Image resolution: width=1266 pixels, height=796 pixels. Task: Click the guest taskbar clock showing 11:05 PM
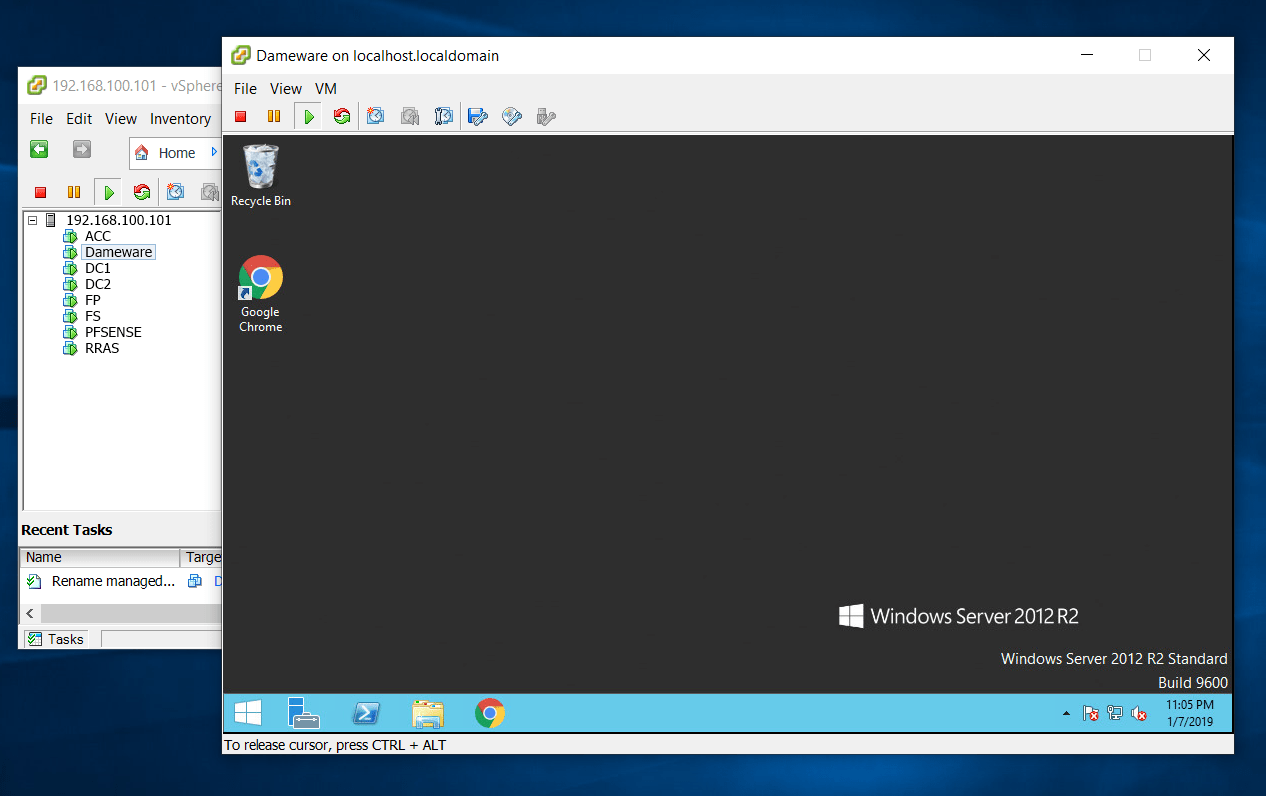(1190, 713)
